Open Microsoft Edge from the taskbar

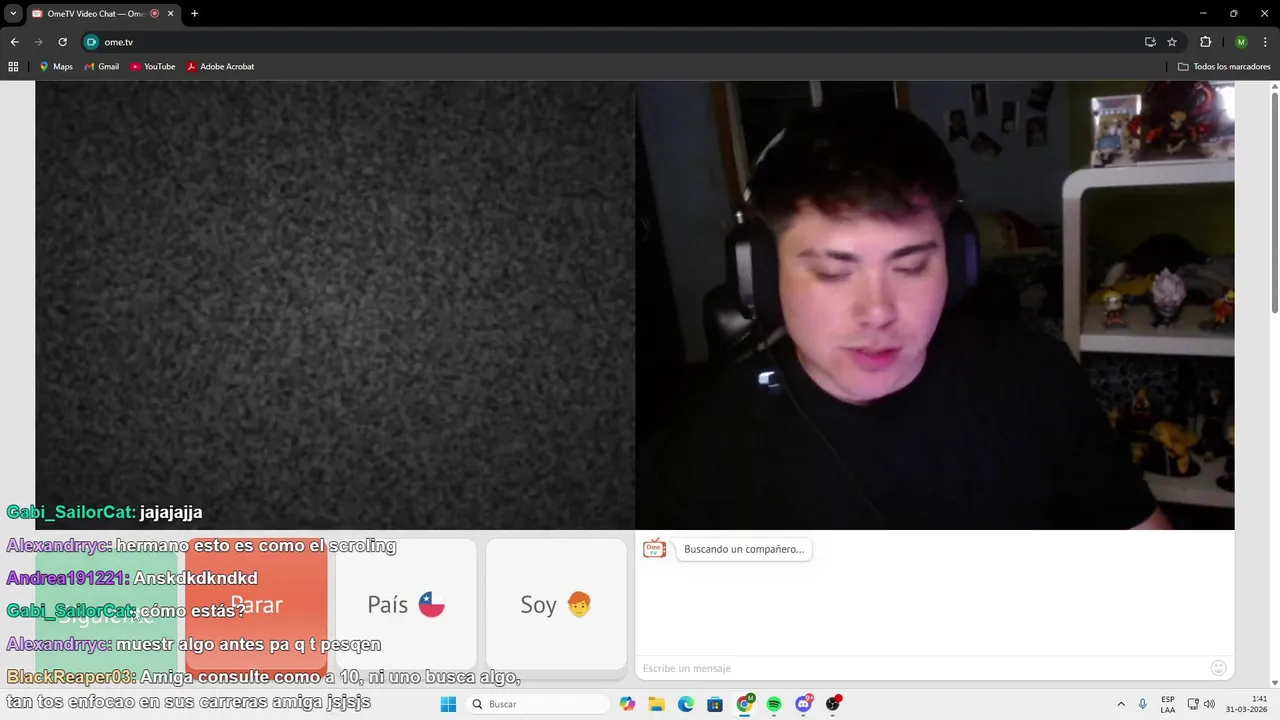[x=686, y=704]
